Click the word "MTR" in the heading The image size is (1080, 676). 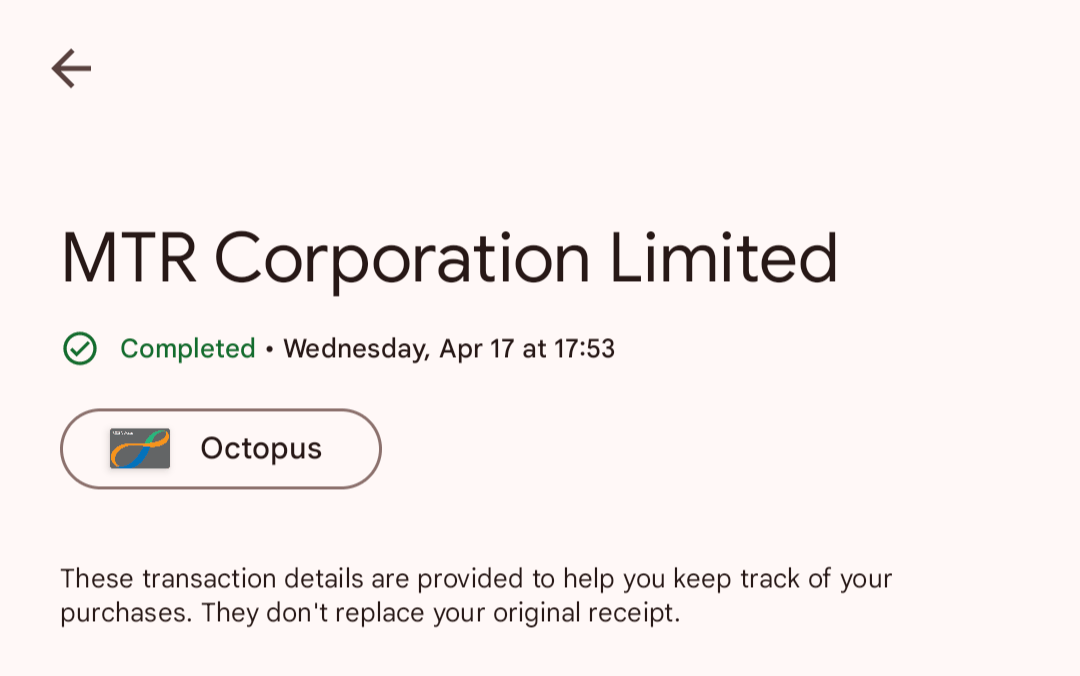(x=129, y=258)
